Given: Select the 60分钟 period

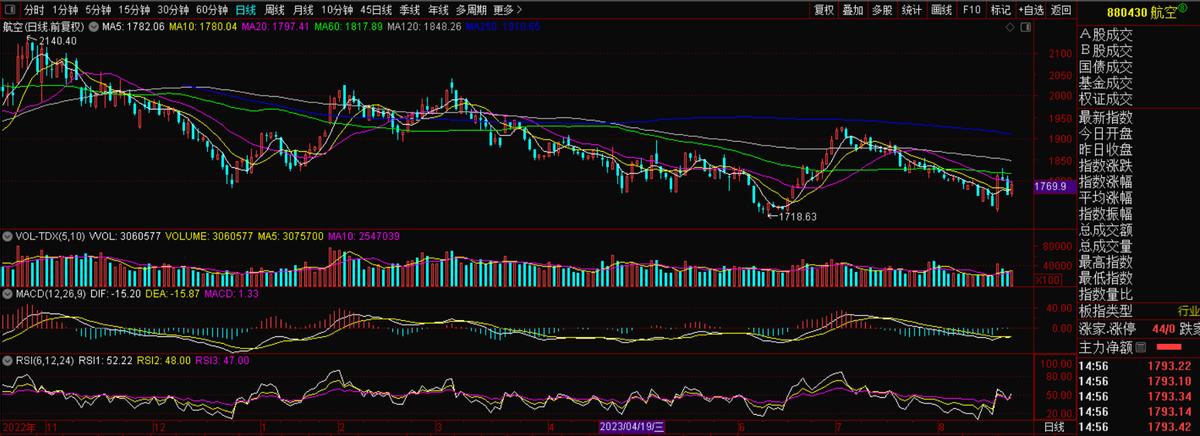Looking at the screenshot, I should 212,9.
